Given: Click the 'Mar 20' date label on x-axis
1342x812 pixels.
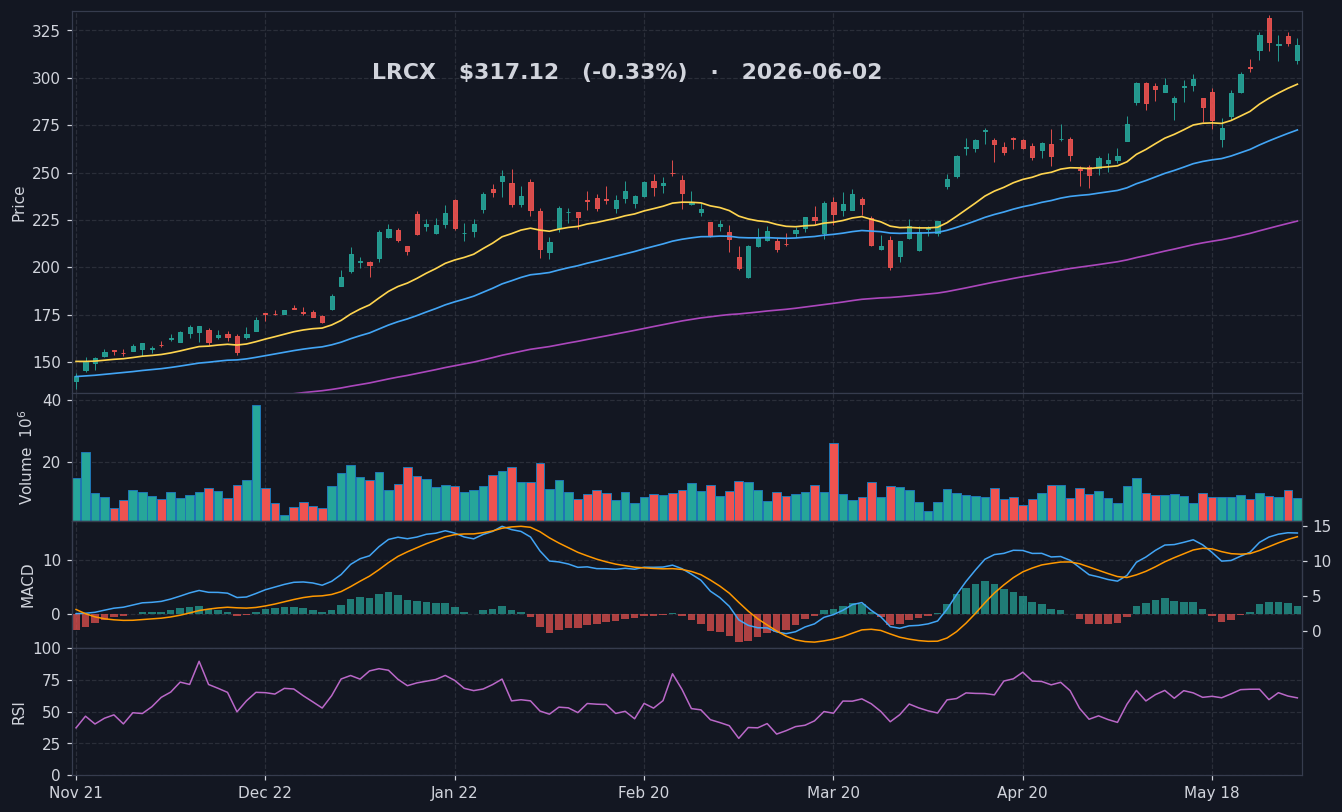Looking at the screenshot, I should [833, 793].
